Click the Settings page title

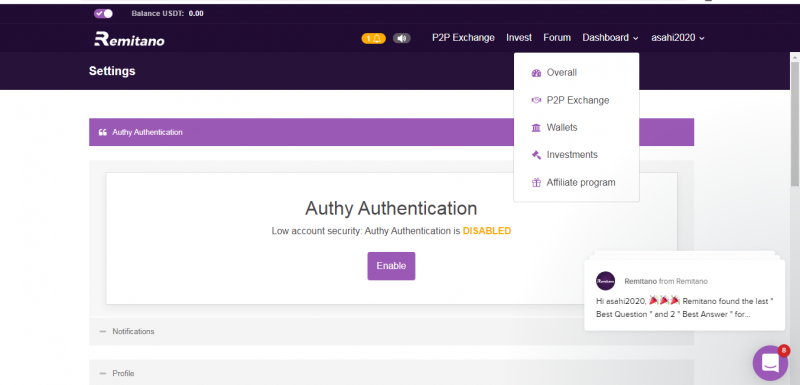click(x=112, y=71)
